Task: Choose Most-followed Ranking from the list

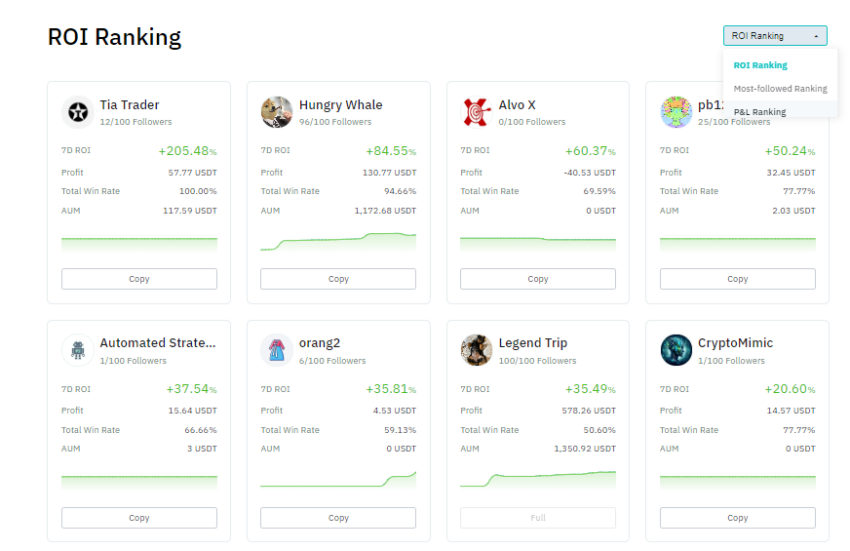Action: (x=780, y=88)
